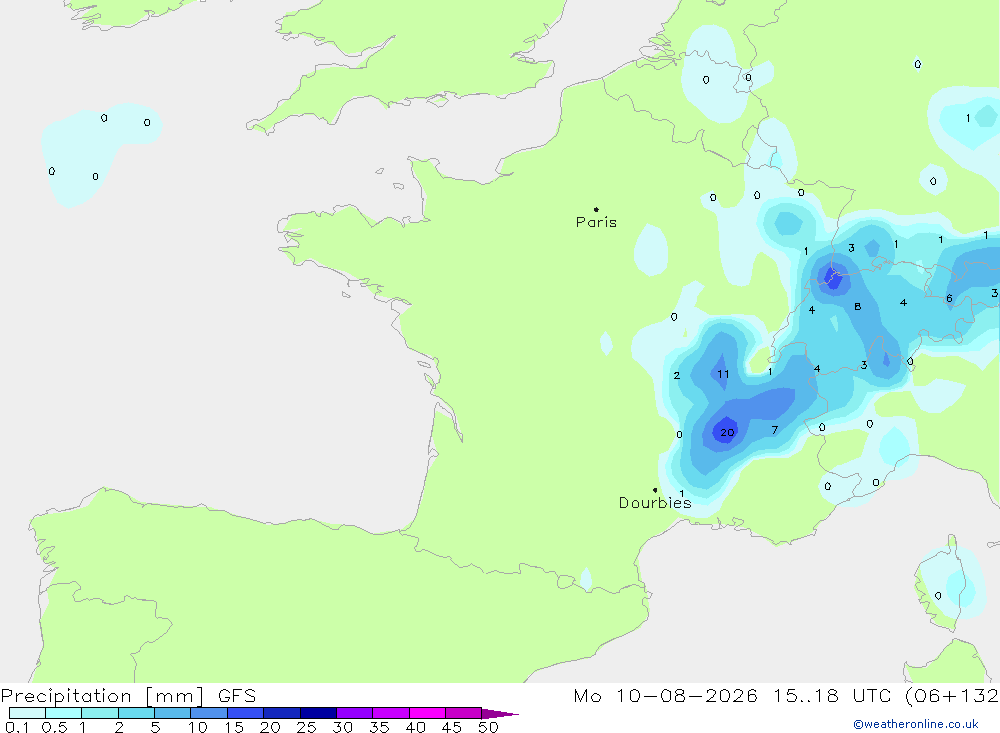Select the Dourbies location dot marker
1000x733 pixels.
tap(655, 490)
